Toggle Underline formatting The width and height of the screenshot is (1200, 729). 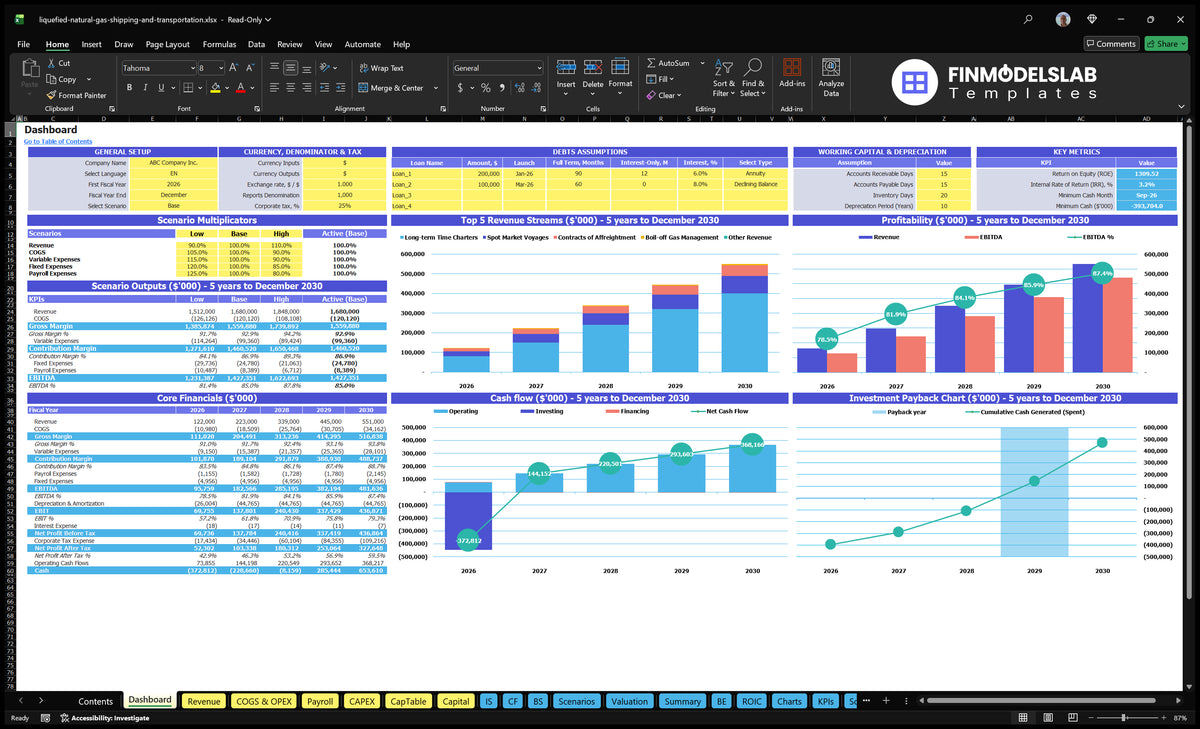click(163, 88)
